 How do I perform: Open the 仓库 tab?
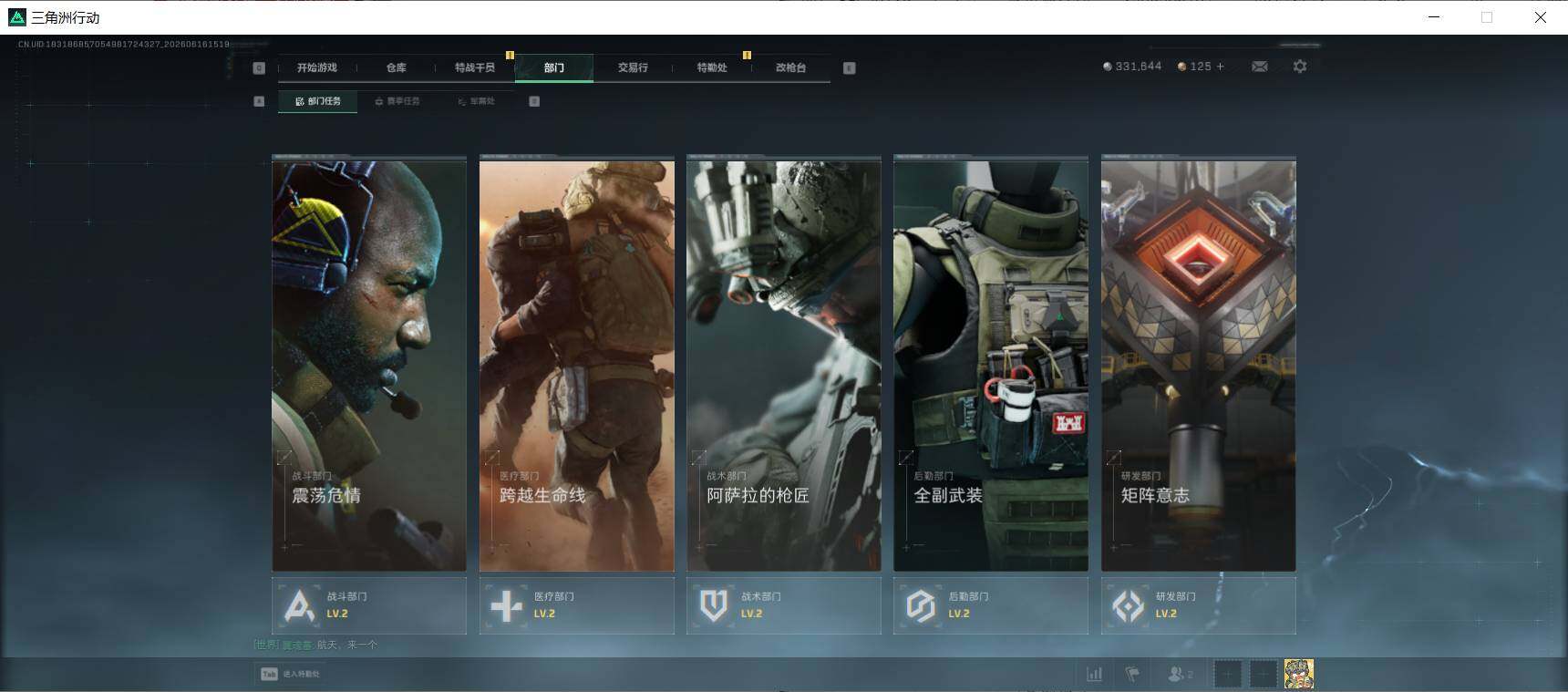[397, 67]
